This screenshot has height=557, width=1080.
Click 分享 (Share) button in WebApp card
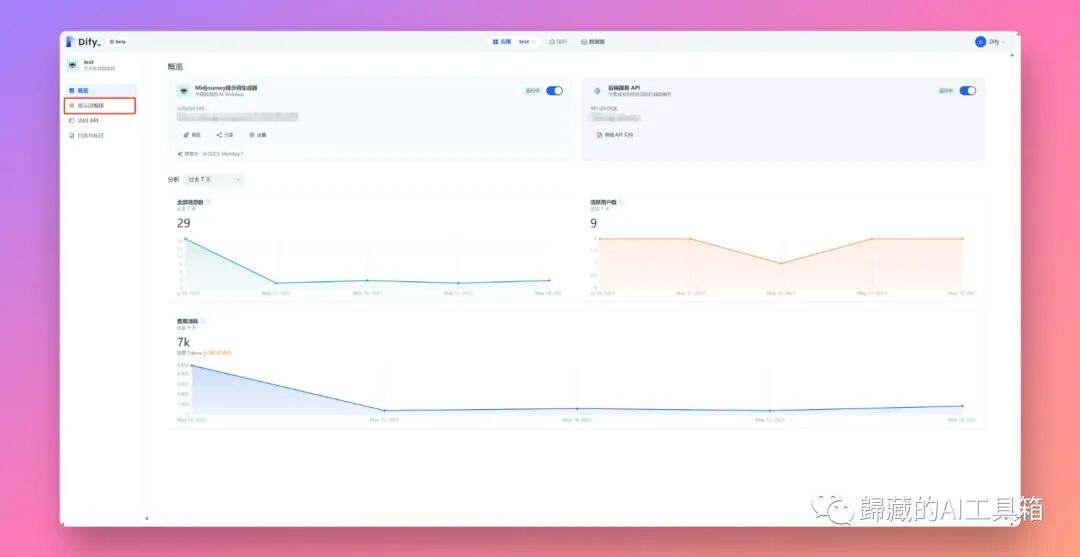[x=225, y=135]
